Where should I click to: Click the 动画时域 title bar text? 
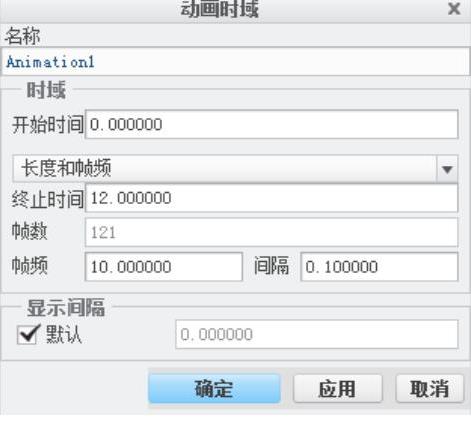pyautogui.click(x=220, y=9)
